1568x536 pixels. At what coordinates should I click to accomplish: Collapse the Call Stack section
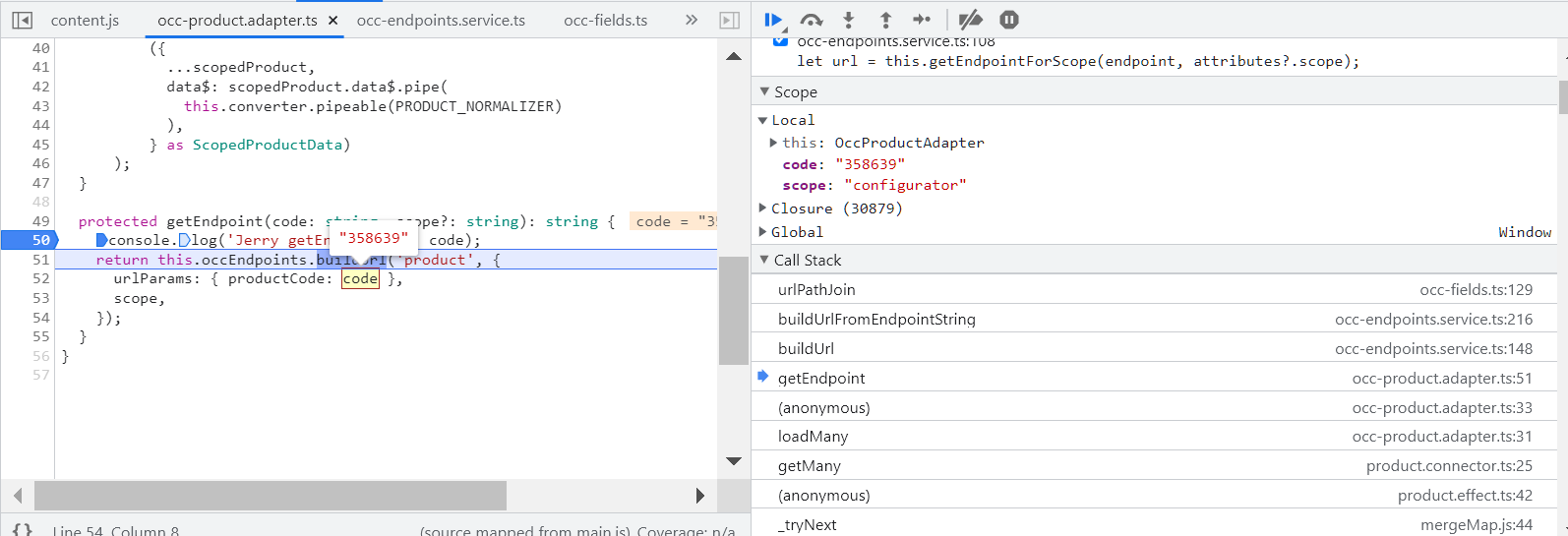point(765,260)
